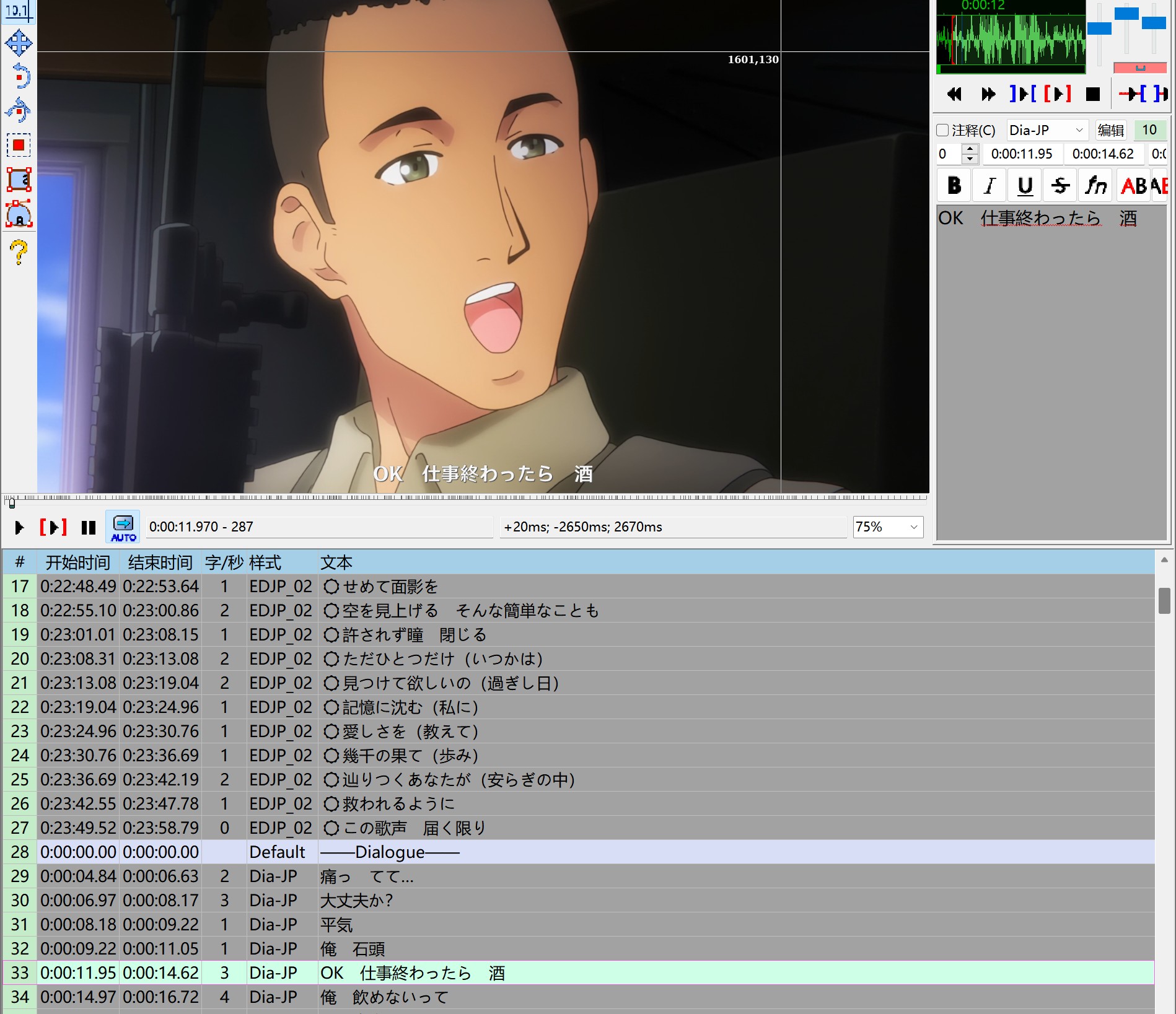Select the standard crosshair visual tool
1176x1014 pixels.
coord(18,11)
